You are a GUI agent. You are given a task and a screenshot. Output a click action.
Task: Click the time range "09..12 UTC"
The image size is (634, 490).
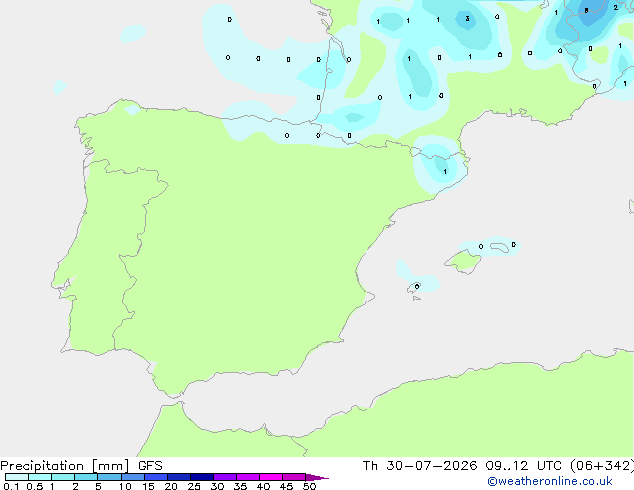coord(524,466)
